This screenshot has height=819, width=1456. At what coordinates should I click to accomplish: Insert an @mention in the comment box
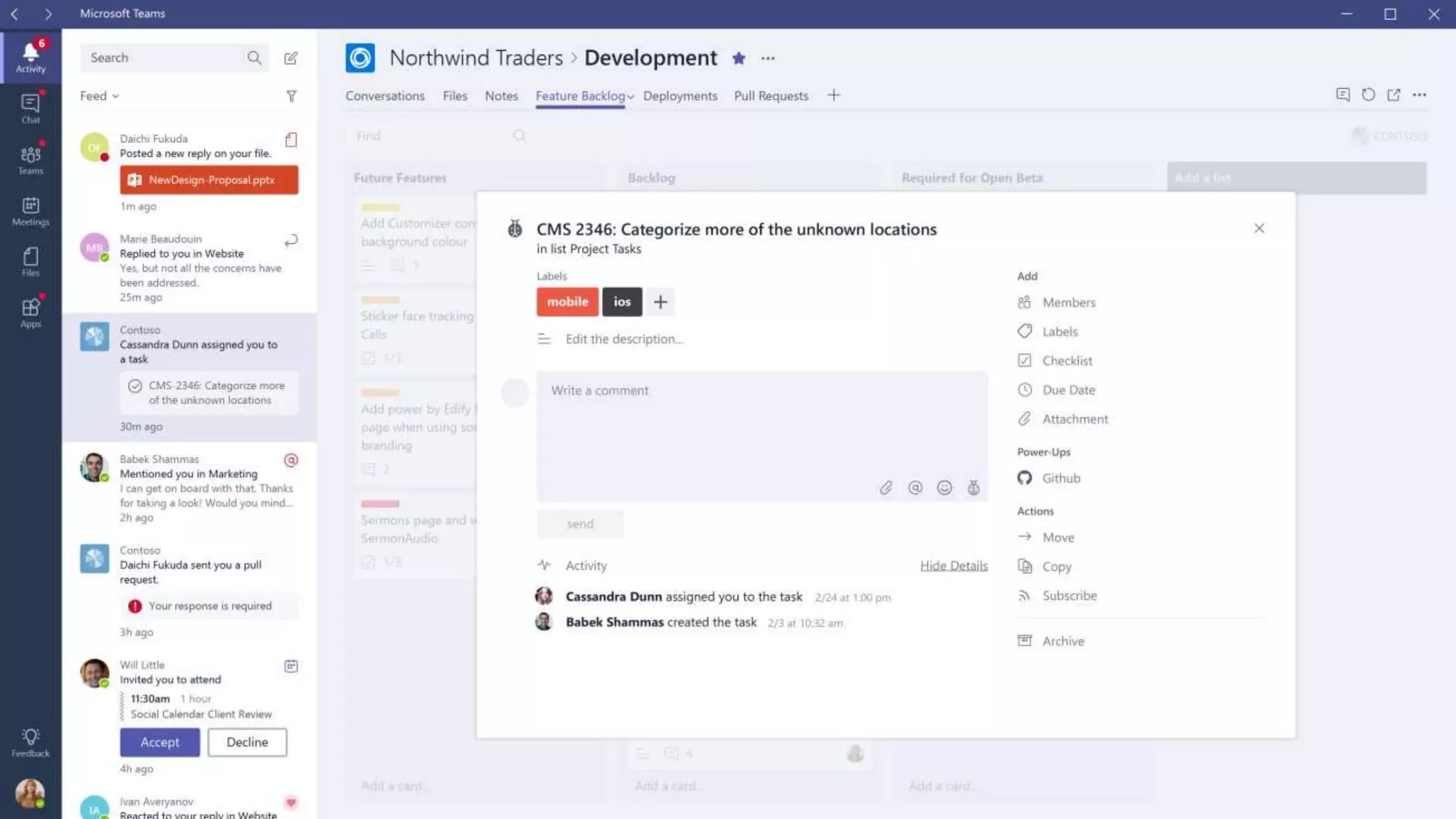(x=915, y=488)
